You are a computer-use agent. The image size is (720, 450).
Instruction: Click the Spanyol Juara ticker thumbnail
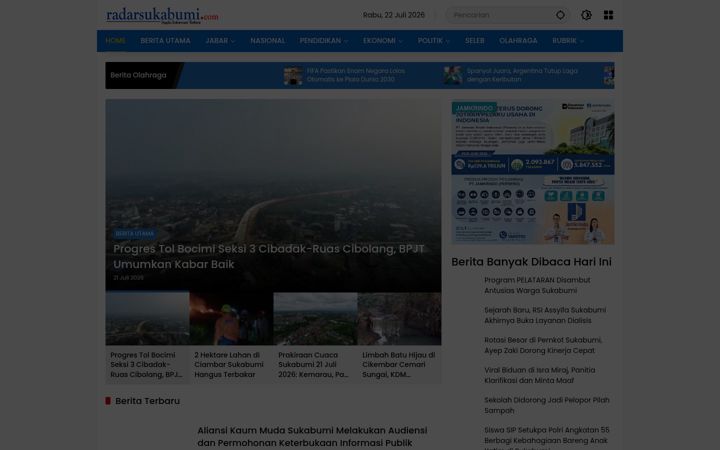pos(453,75)
